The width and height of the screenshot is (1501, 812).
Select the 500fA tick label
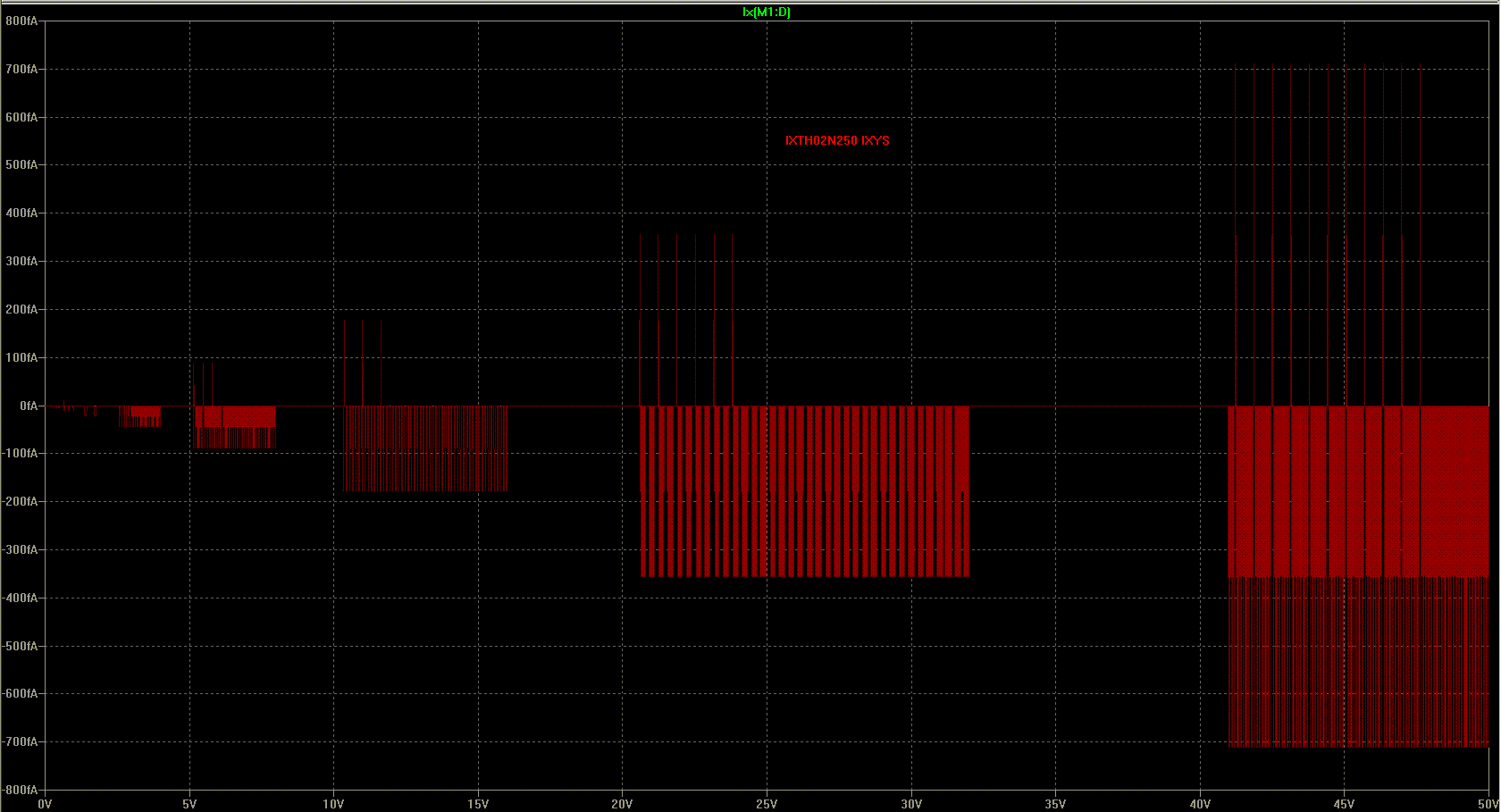(x=21, y=165)
